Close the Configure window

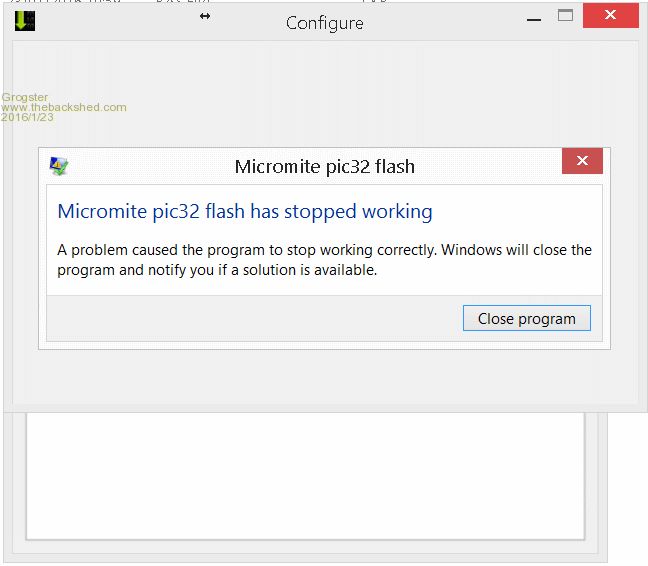[611, 16]
